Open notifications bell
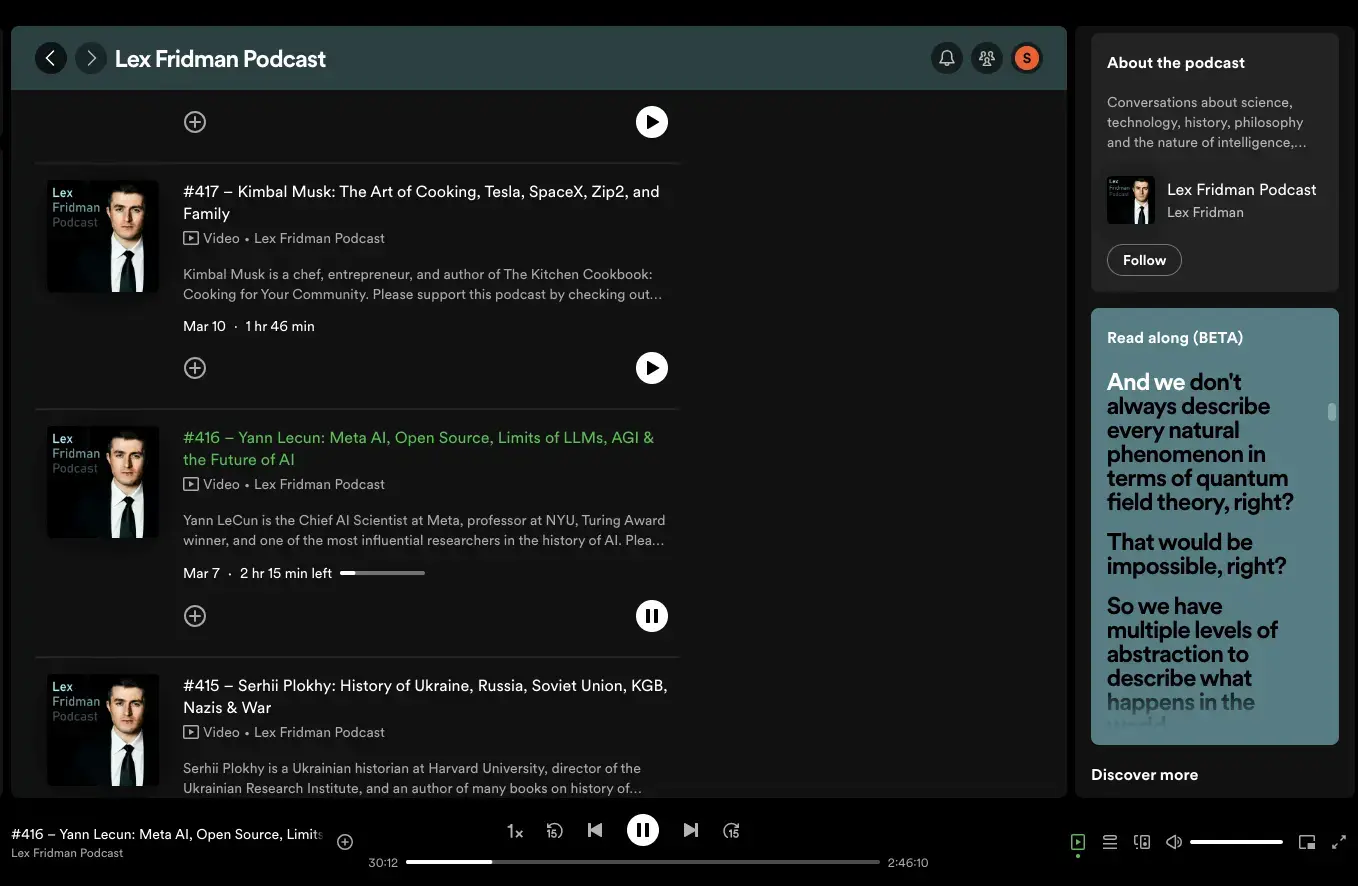The image size is (1358, 886). pos(947,57)
